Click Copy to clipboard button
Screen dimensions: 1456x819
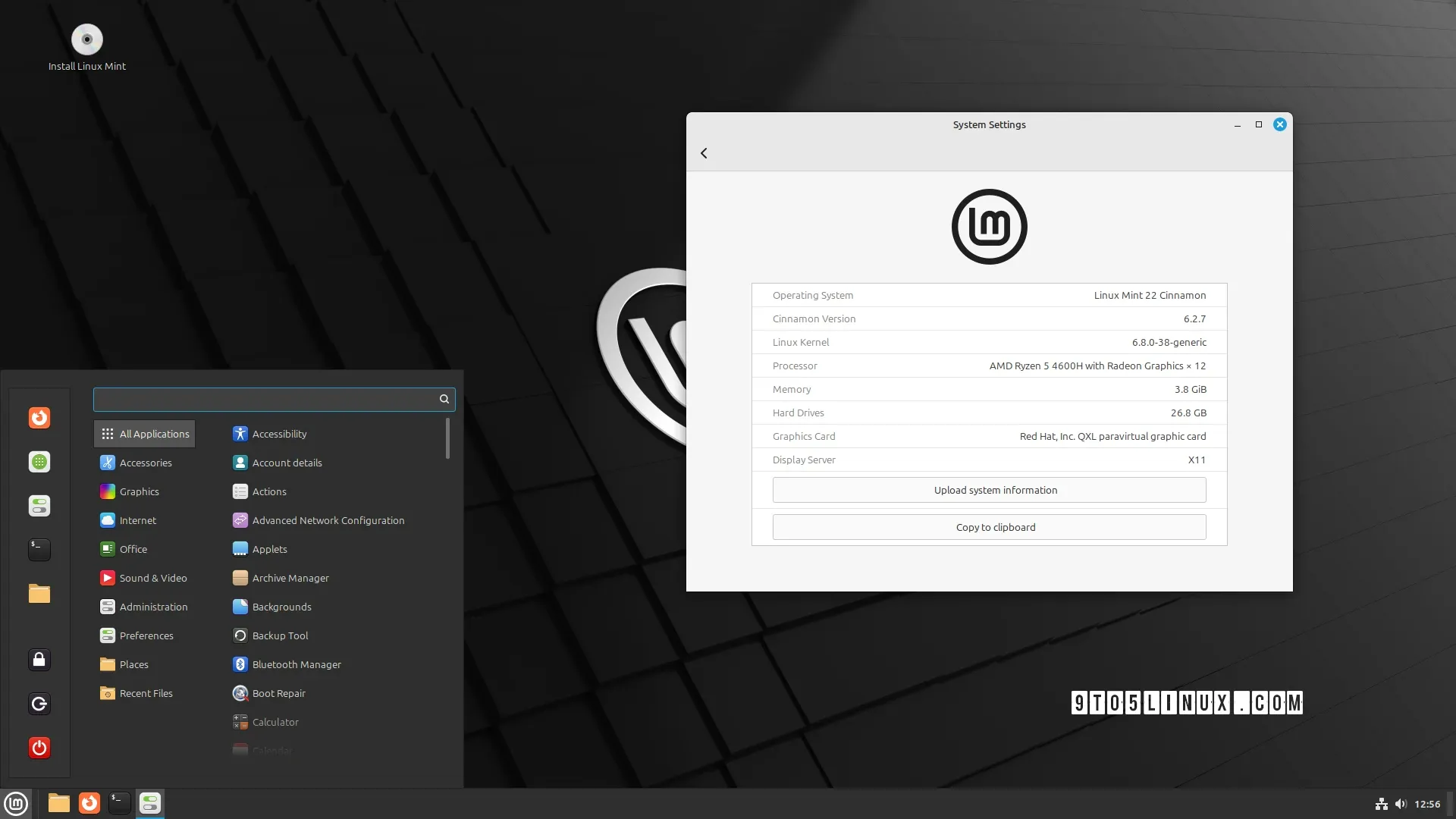tap(989, 527)
